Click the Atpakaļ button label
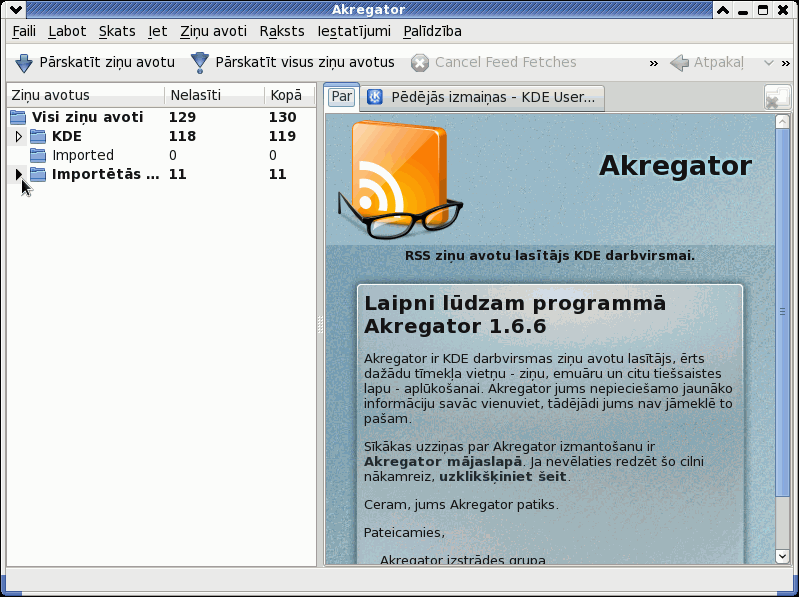Screen dimensions: 799x597 click(x=718, y=63)
